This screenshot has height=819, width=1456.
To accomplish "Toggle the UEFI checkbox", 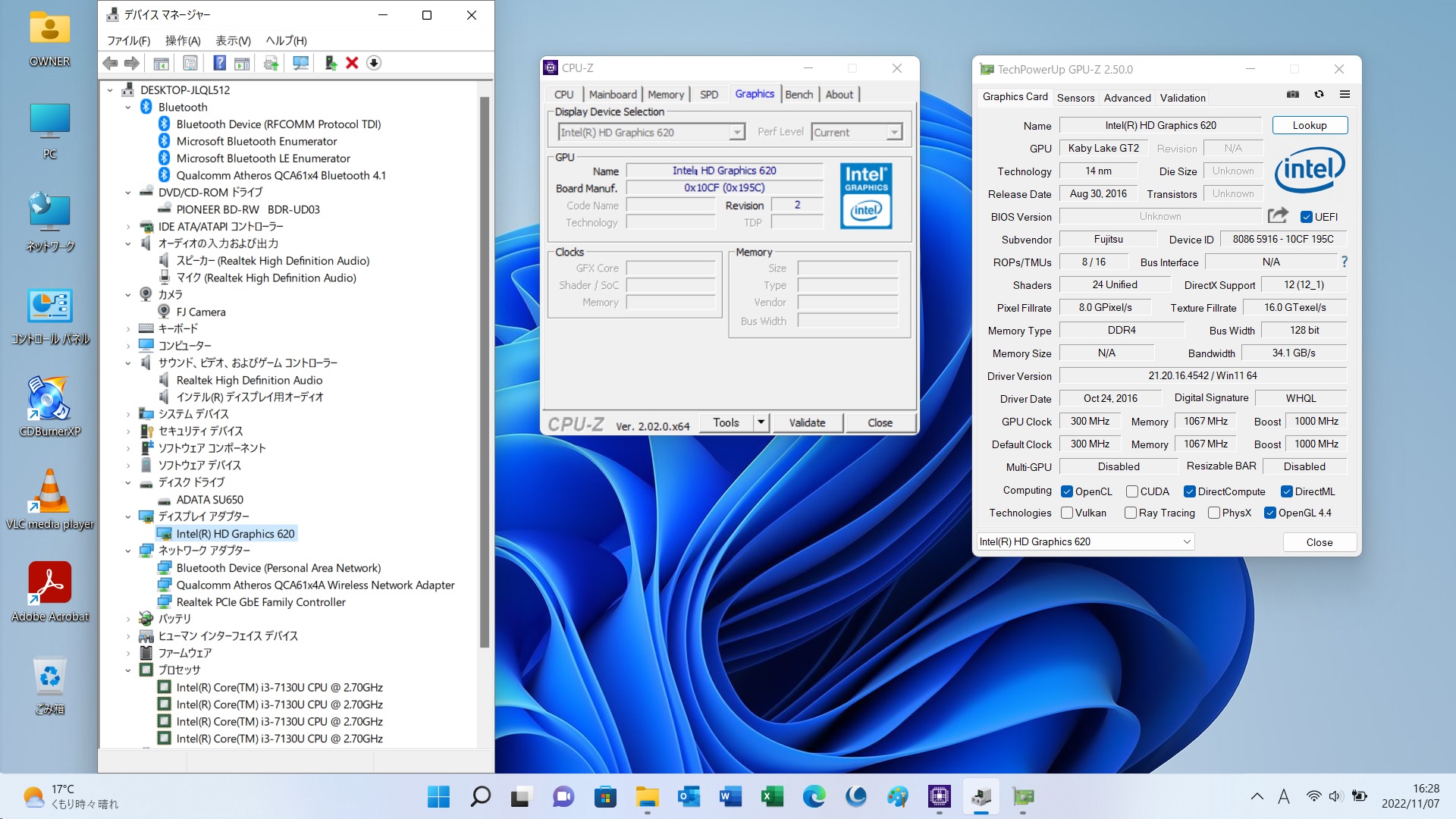I will (1307, 217).
